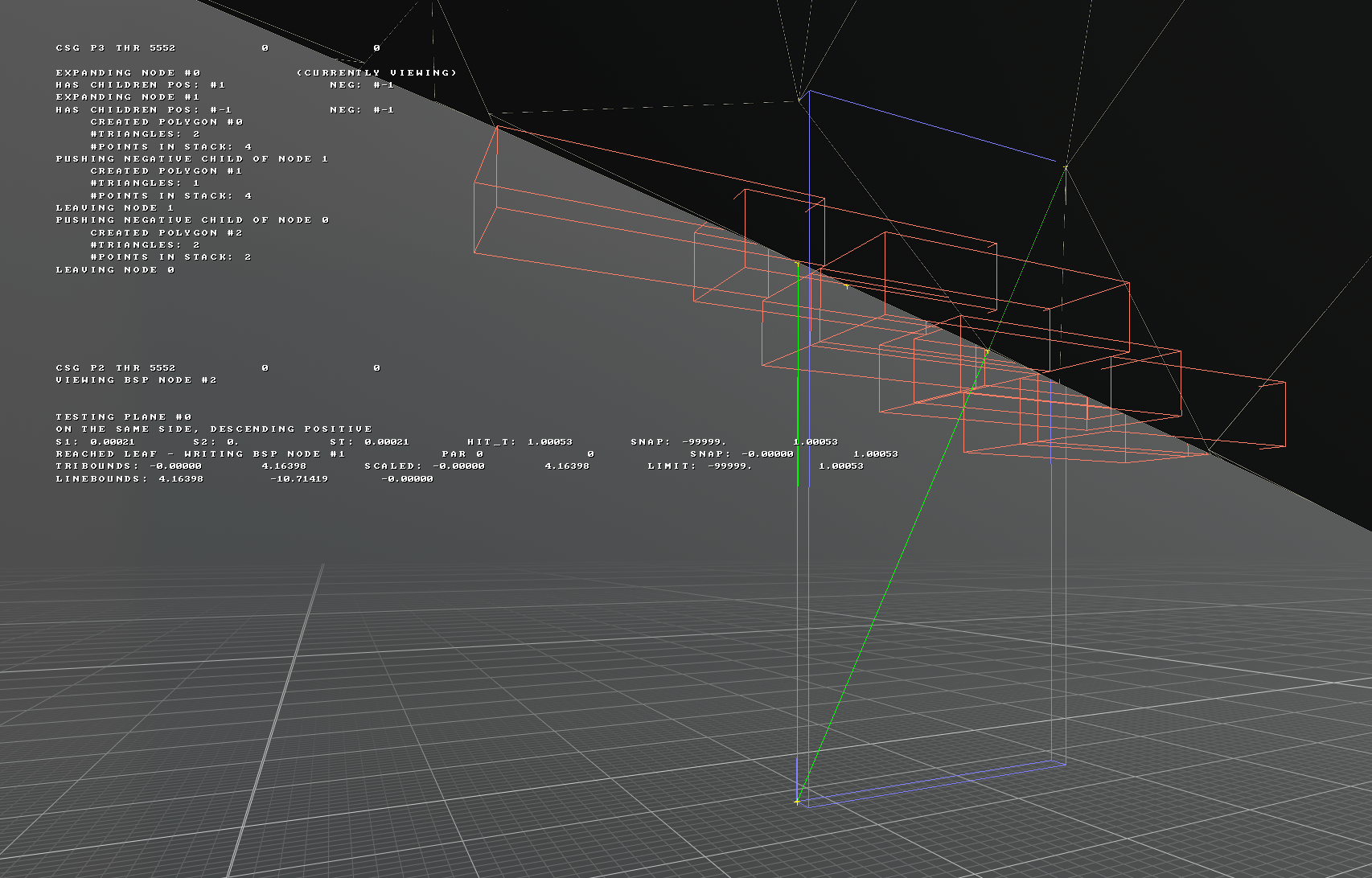Select 'PUSHING NEGATIVE CHILD OF NODE 1' line
Screen dimensions: 1372x878
[x=192, y=159]
